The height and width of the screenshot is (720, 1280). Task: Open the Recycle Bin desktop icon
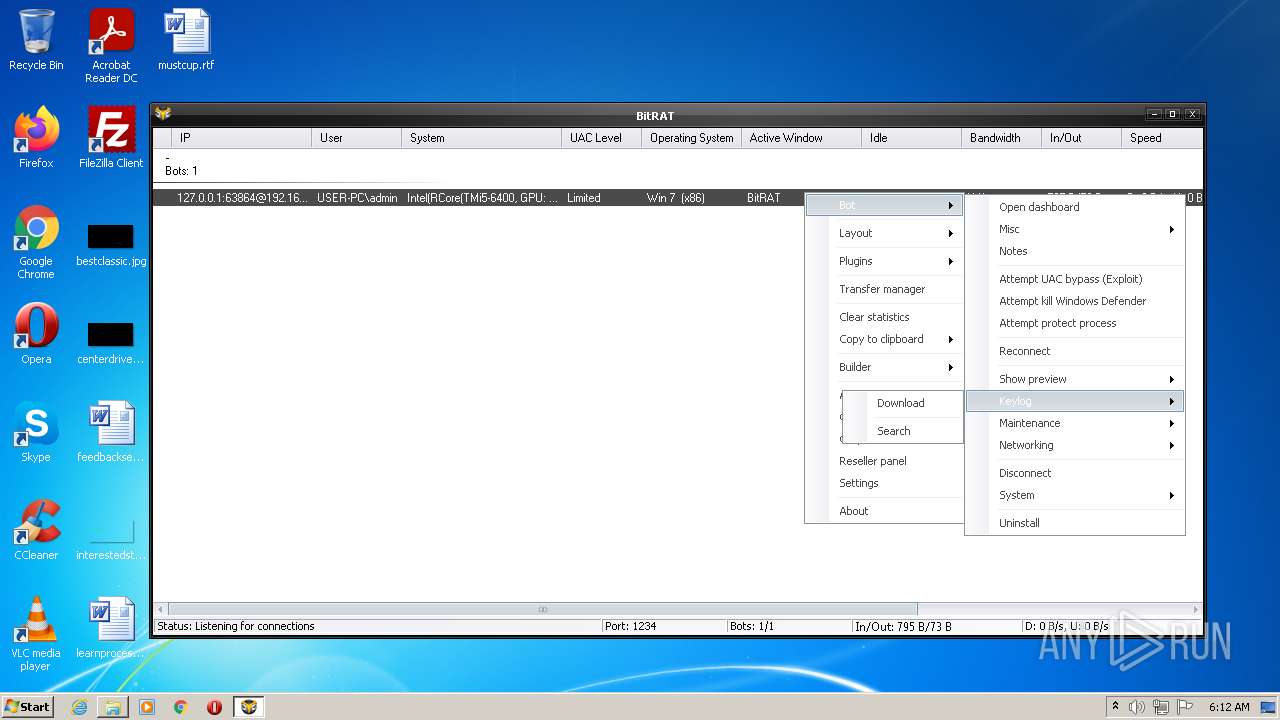[x=36, y=40]
